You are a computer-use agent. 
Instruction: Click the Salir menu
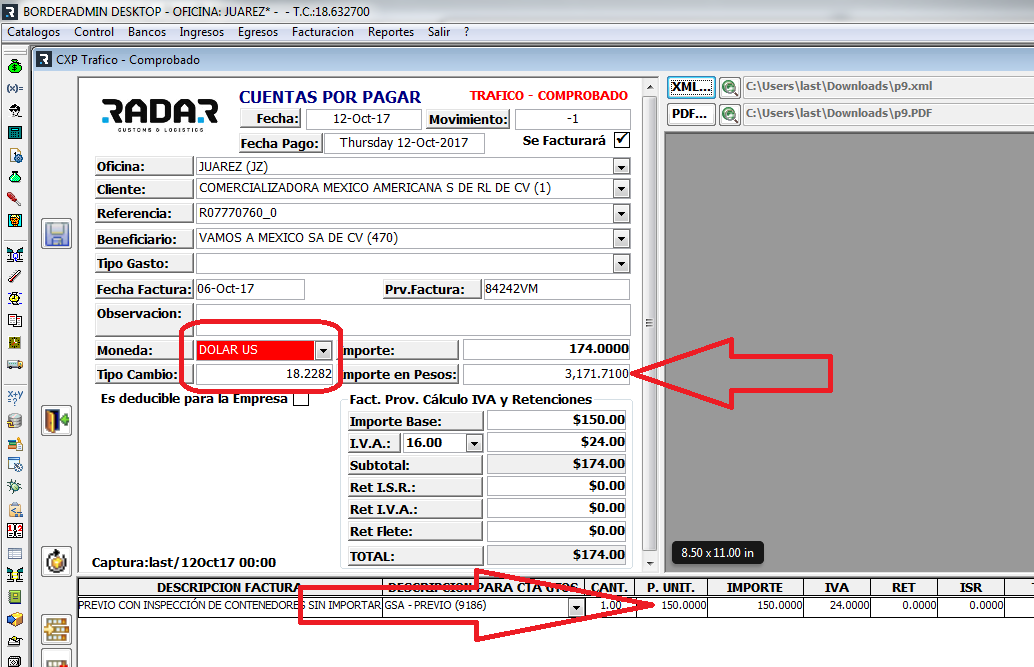coord(439,32)
